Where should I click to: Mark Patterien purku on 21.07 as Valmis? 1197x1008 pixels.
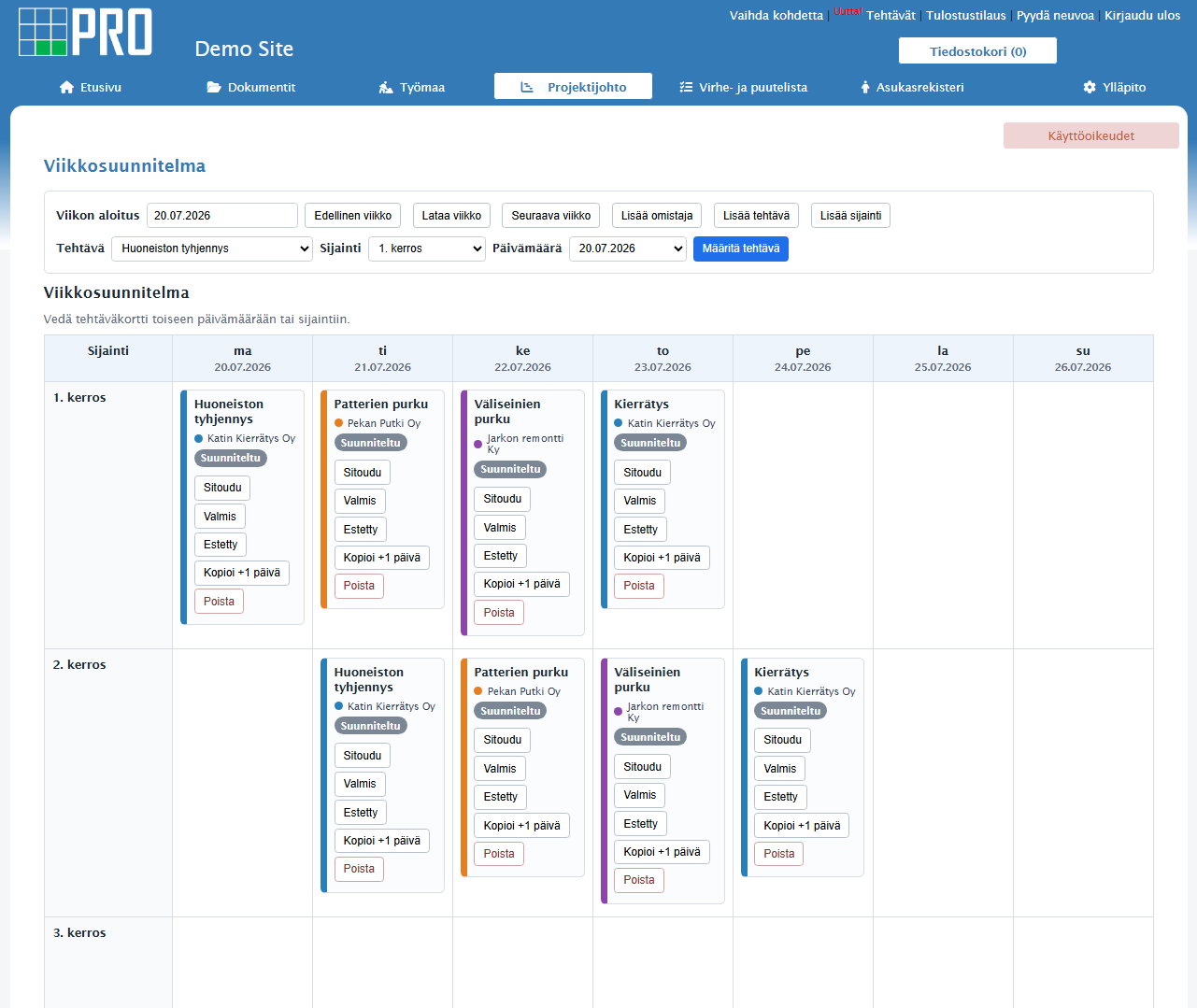pos(360,501)
